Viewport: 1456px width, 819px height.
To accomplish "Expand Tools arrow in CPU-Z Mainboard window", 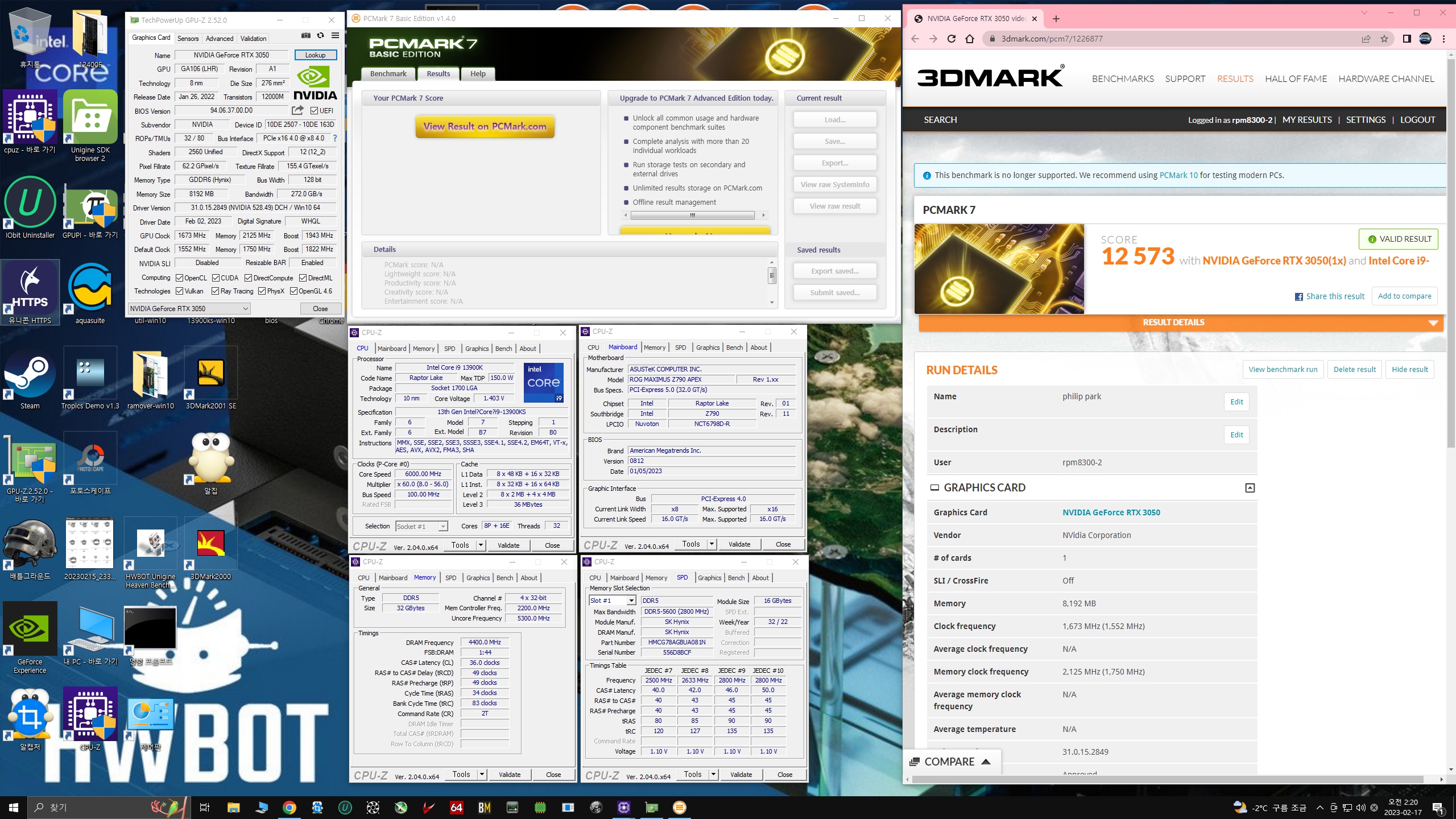I will pyautogui.click(x=712, y=544).
